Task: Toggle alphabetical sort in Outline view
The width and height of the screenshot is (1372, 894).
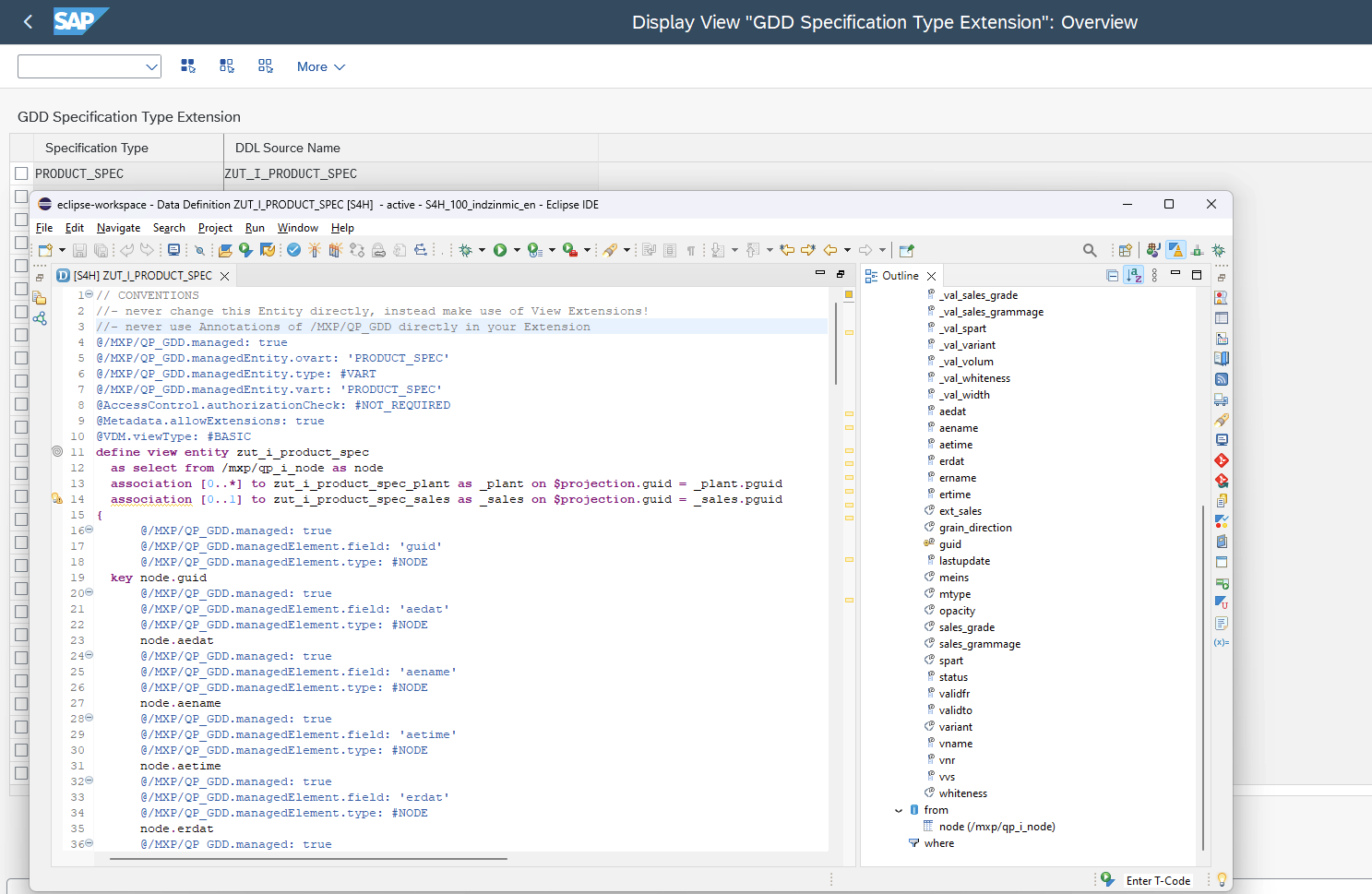Action: click(1134, 275)
